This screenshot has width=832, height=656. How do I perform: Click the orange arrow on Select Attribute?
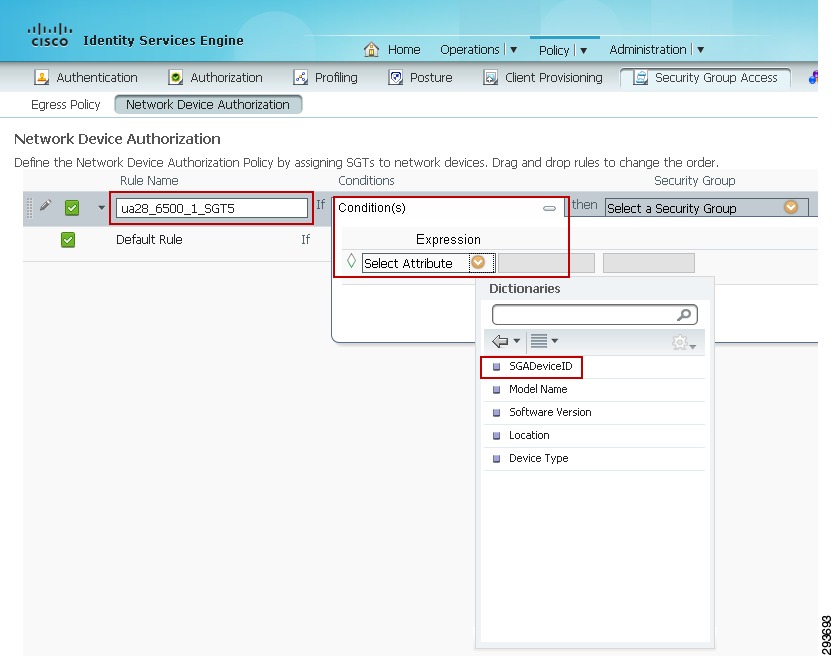478,262
